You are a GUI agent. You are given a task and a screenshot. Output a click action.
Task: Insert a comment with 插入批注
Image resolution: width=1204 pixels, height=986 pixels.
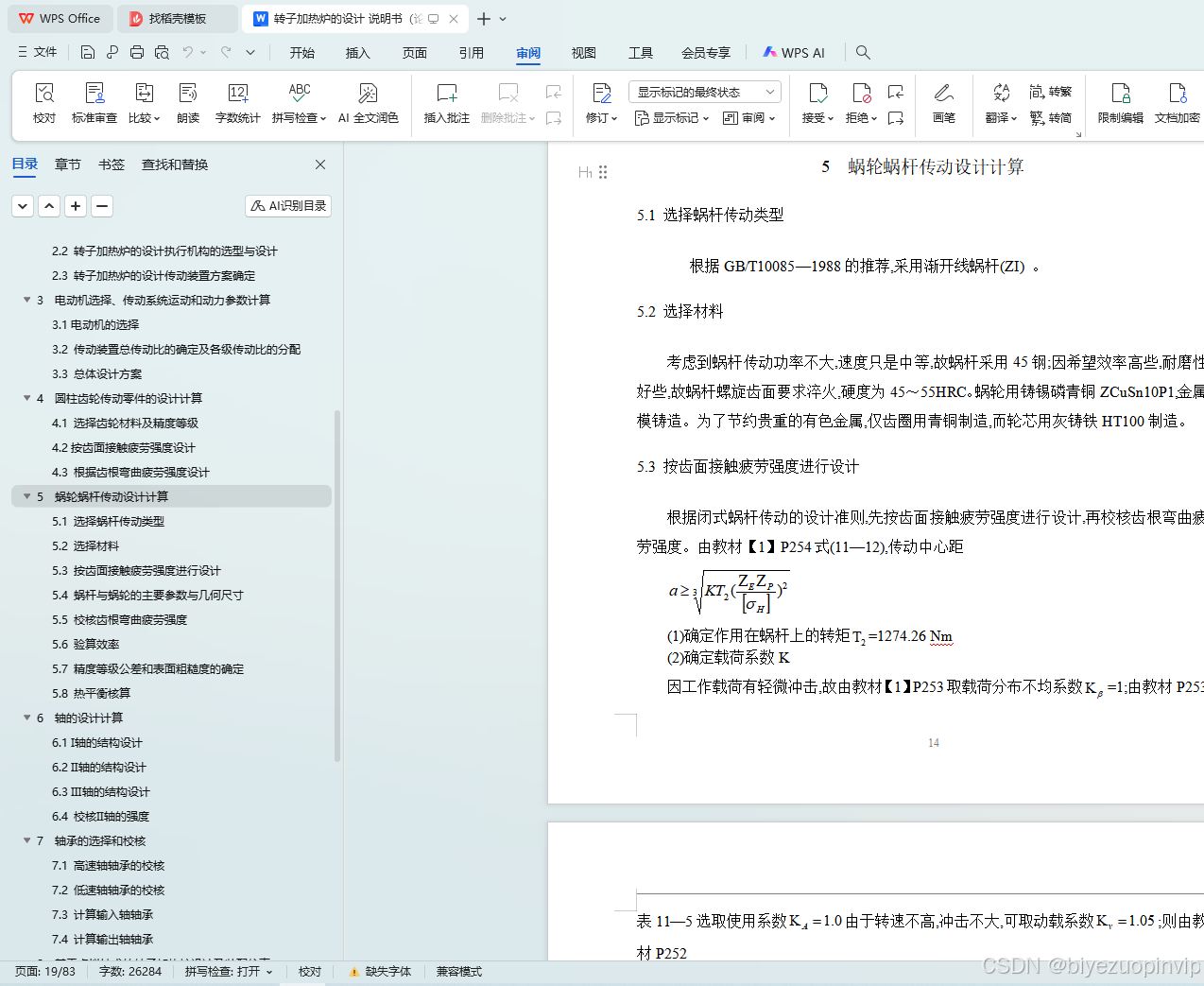447,103
